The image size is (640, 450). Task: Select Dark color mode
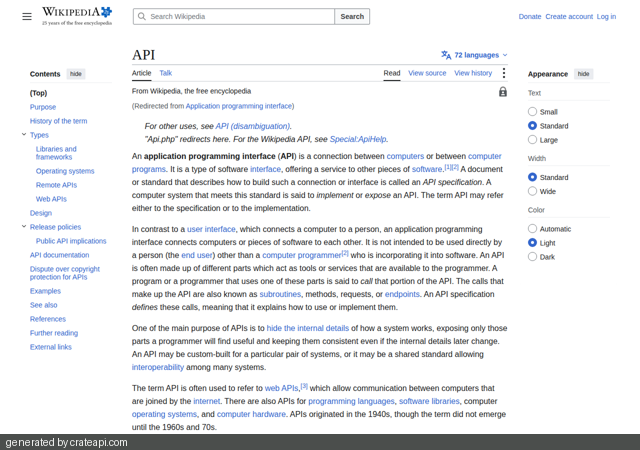(532, 256)
